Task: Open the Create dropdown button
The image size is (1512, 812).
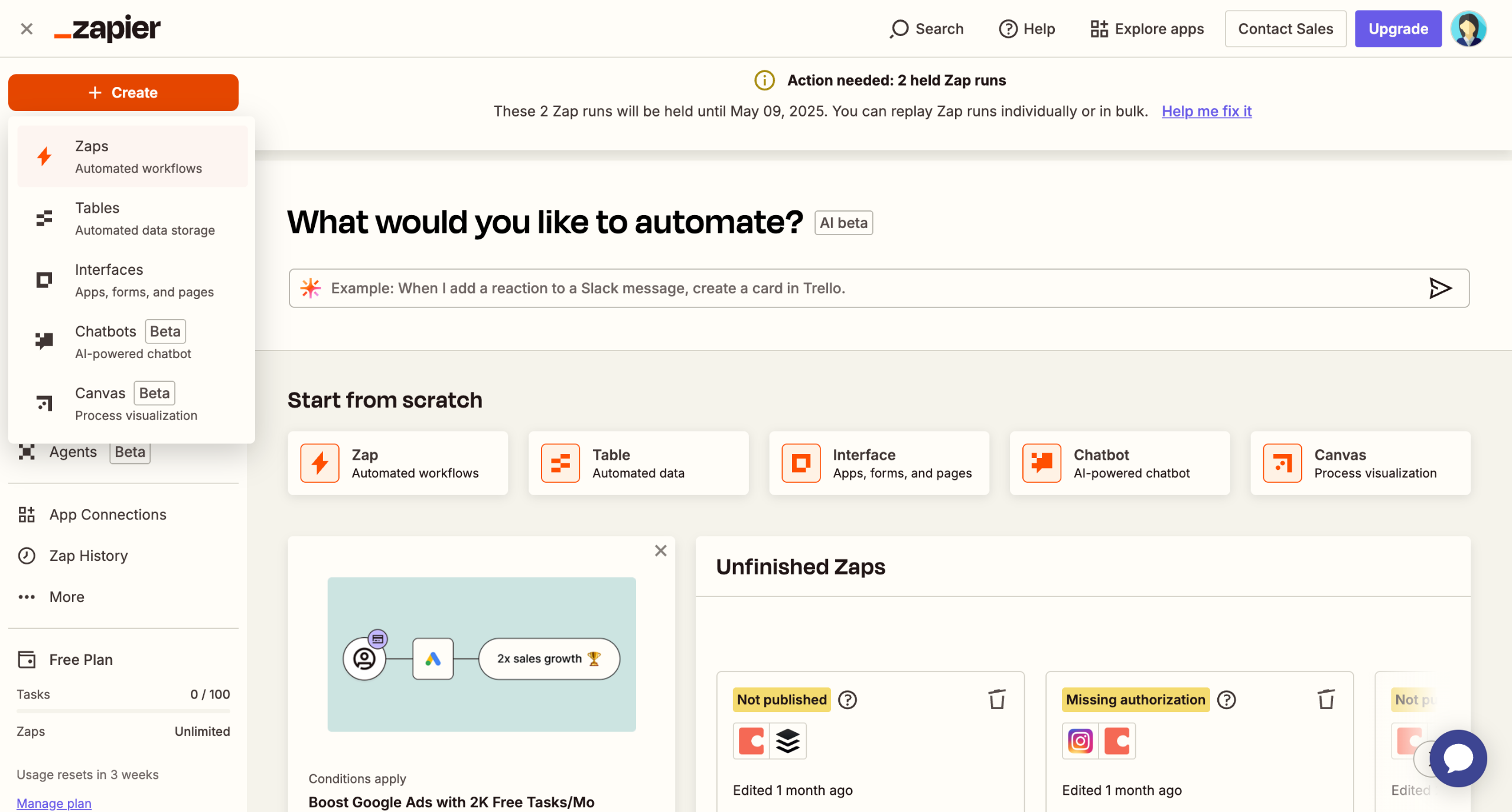Action: 123,93
